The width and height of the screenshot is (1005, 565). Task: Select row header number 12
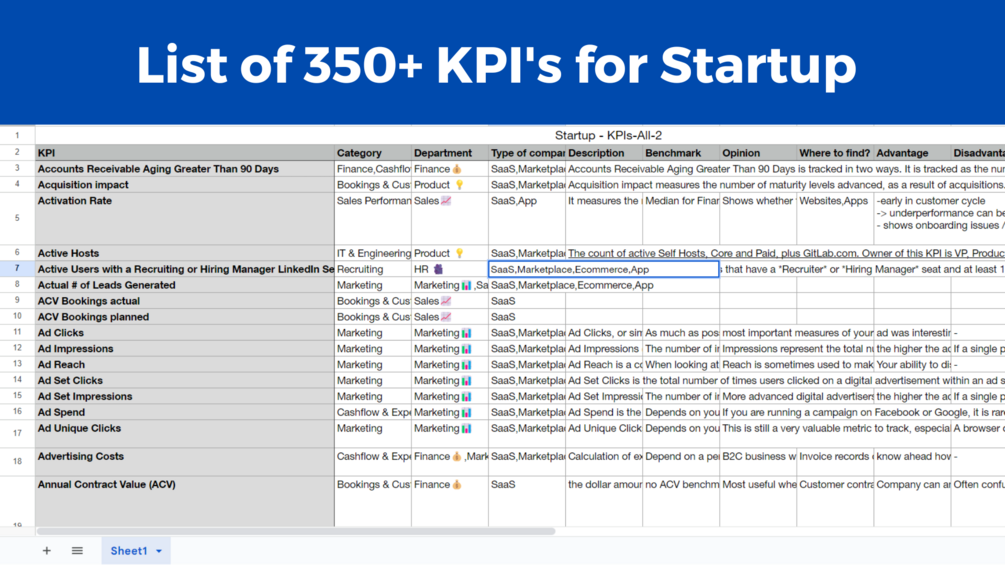(17, 349)
